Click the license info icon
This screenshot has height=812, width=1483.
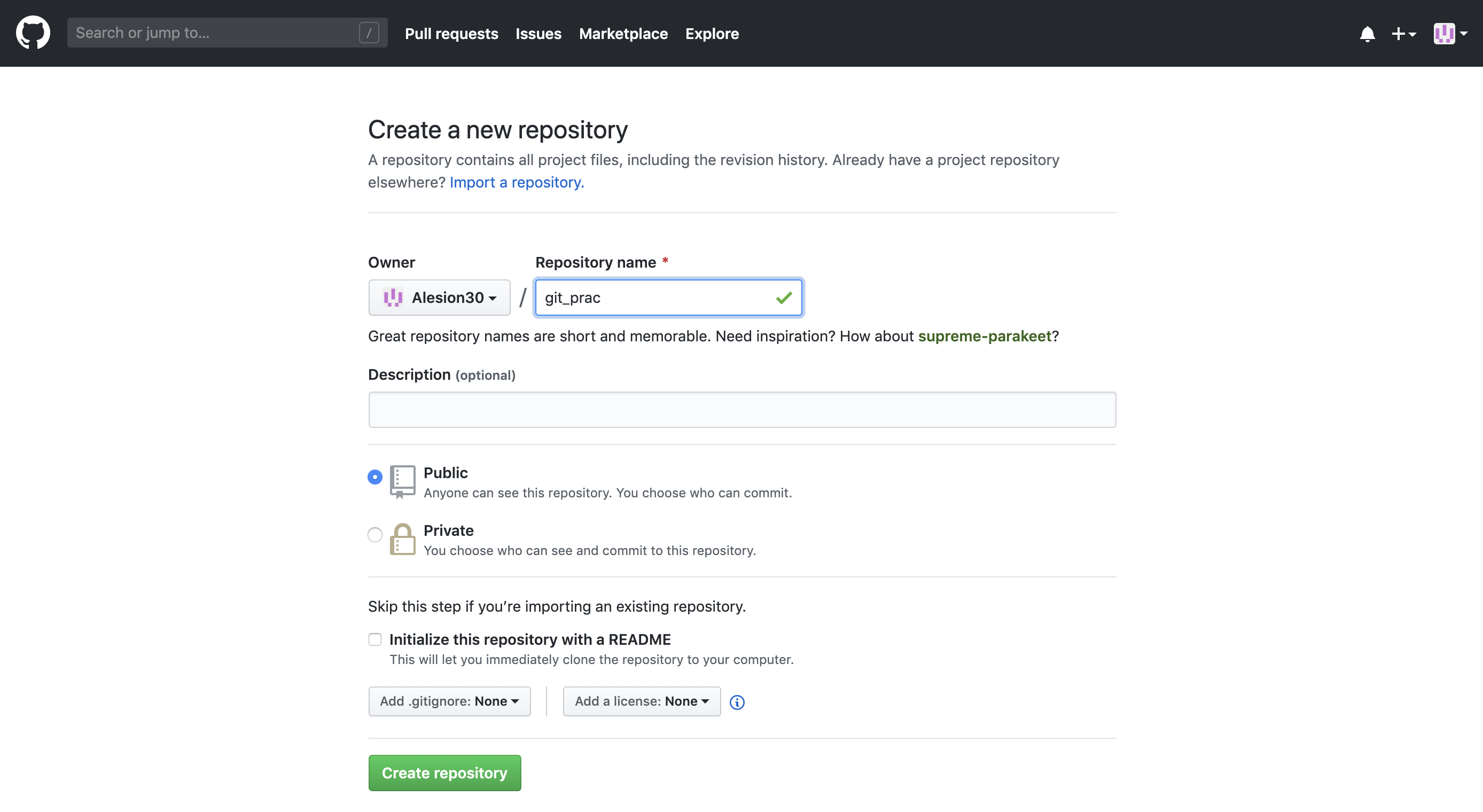point(737,702)
